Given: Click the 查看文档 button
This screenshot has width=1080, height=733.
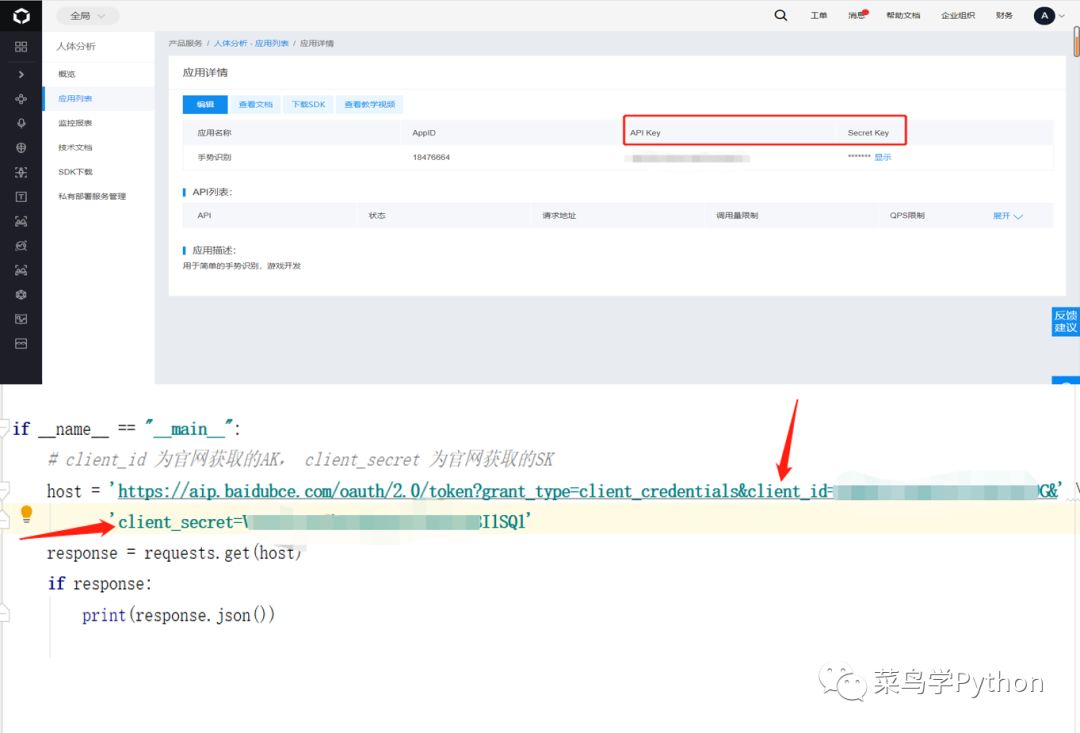Looking at the screenshot, I should pos(256,105).
